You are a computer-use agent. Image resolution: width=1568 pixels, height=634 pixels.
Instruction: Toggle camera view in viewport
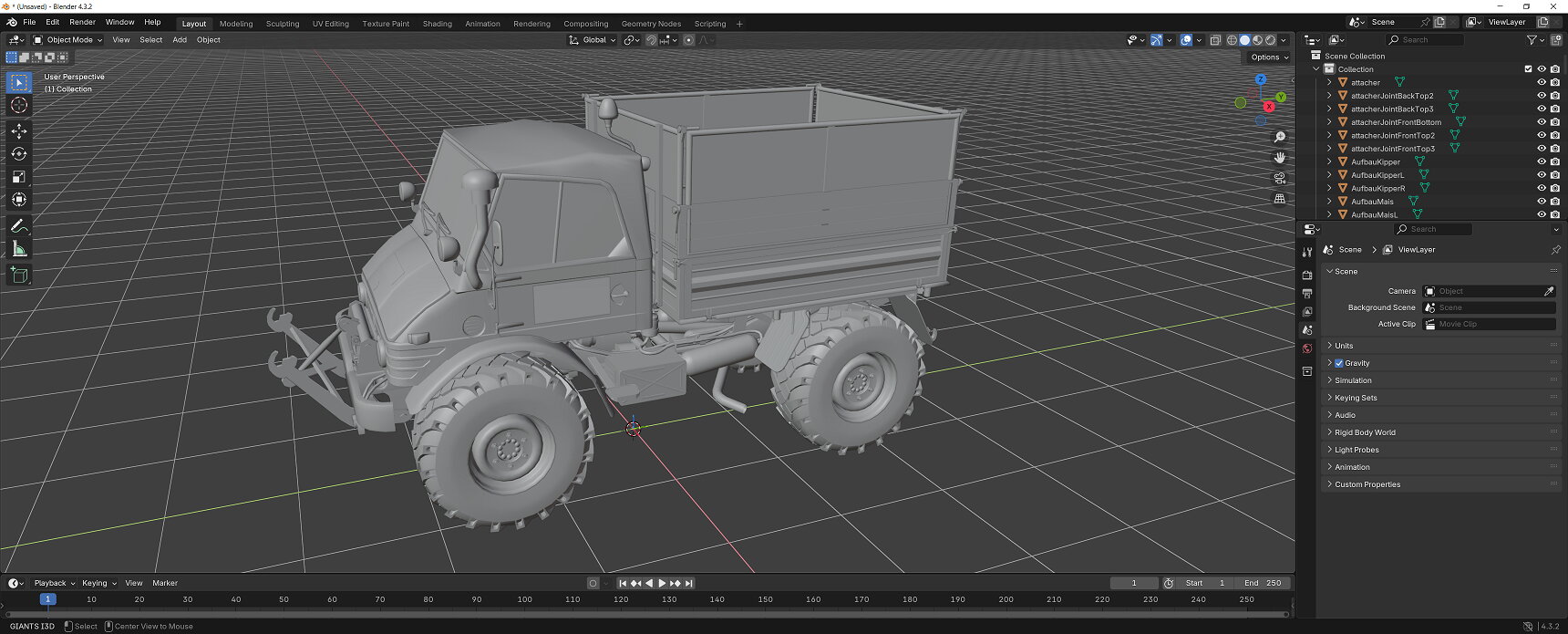(x=1280, y=178)
